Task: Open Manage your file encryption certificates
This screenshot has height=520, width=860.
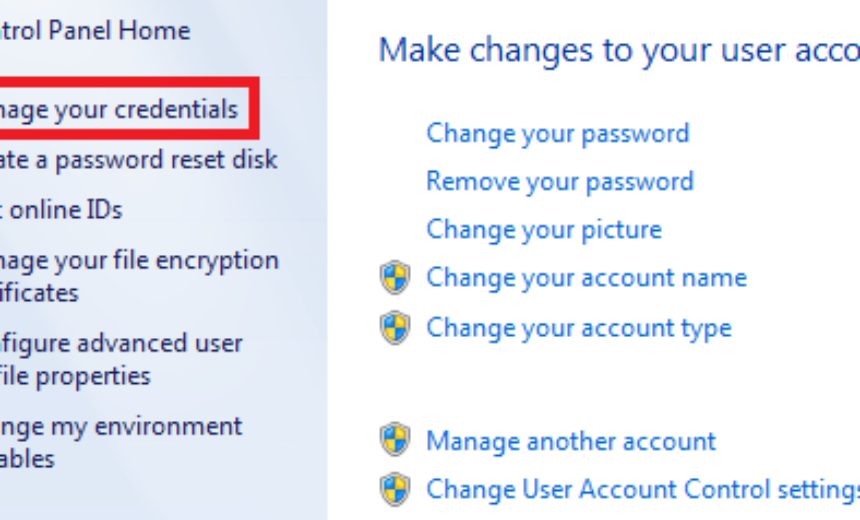Action: [139, 276]
